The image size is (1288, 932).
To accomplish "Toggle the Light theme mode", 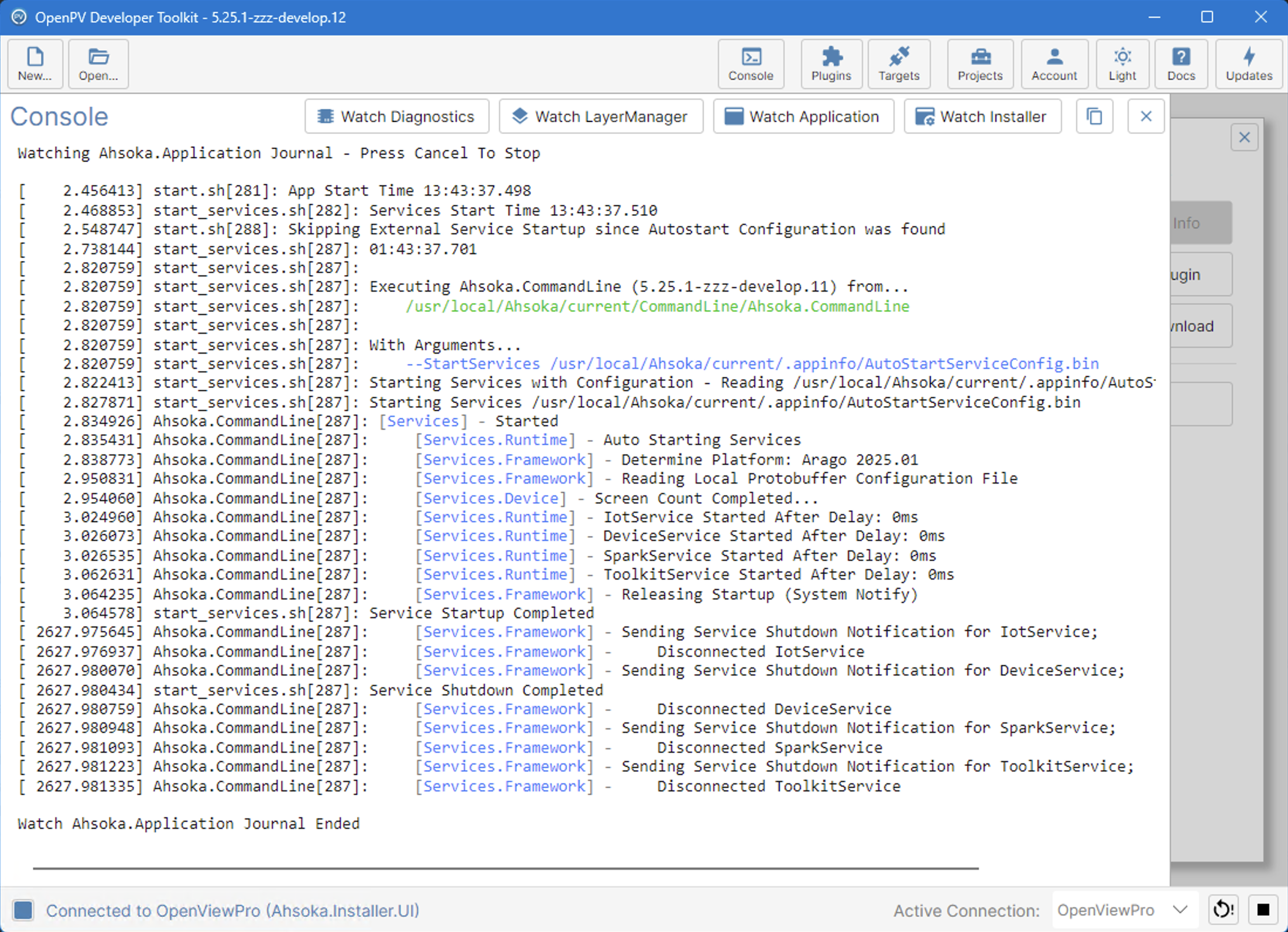I will coord(1122,64).
